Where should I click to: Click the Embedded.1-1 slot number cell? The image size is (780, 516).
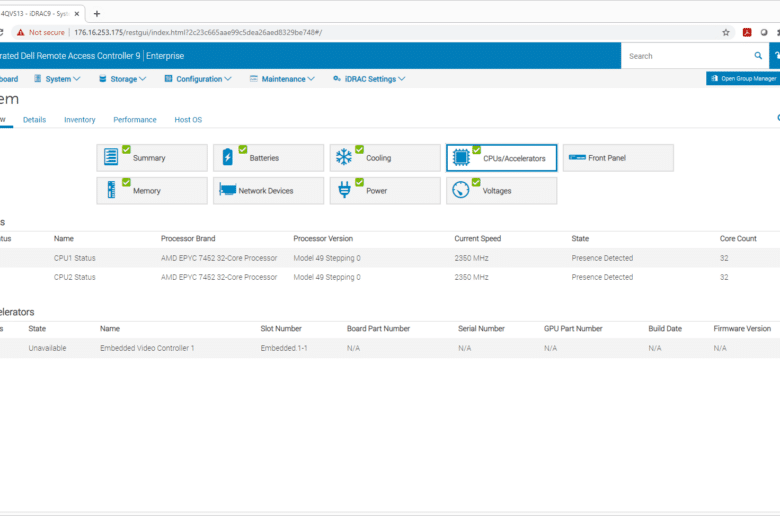(284, 348)
